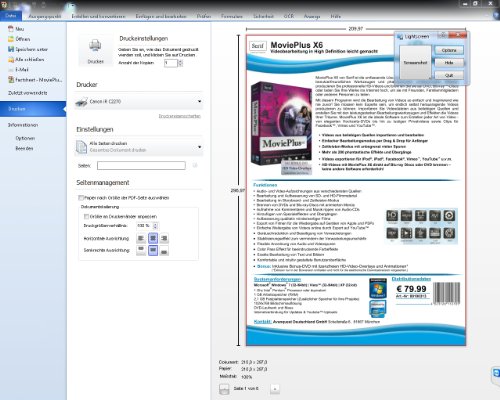Align the printout vertically centered
The width and height of the screenshot is (500, 400).
click(x=153, y=250)
